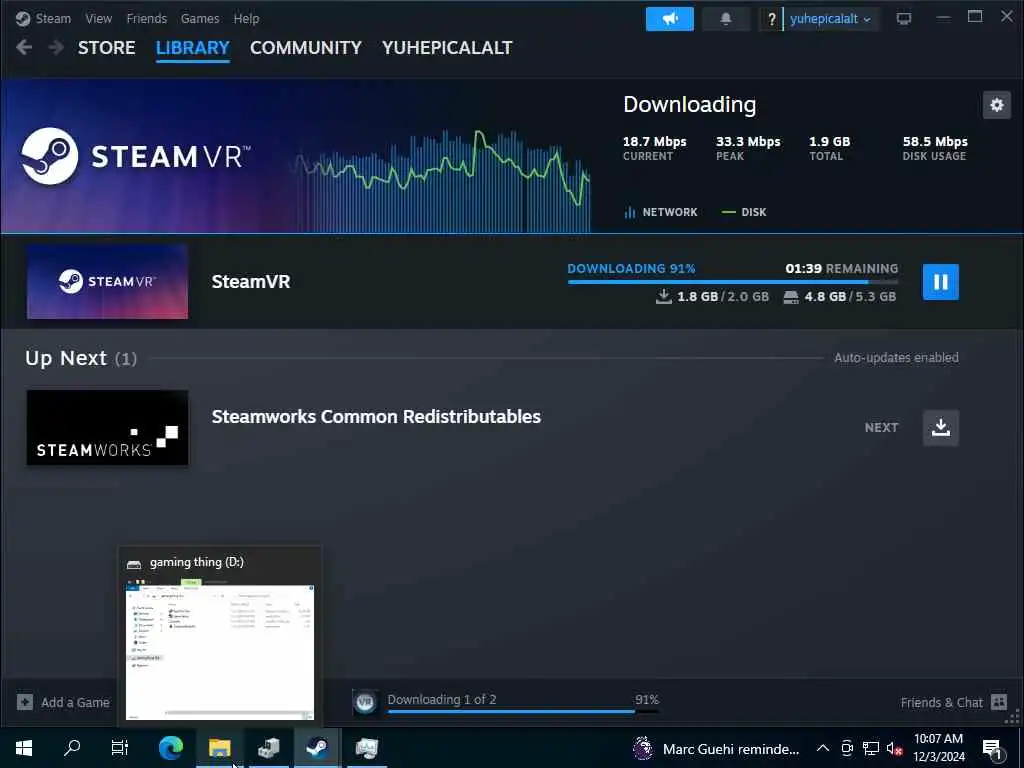Click the bottom download progress bar
Viewport: 1024px width, 768px height.
pyautogui.click(x=523, y=711)
